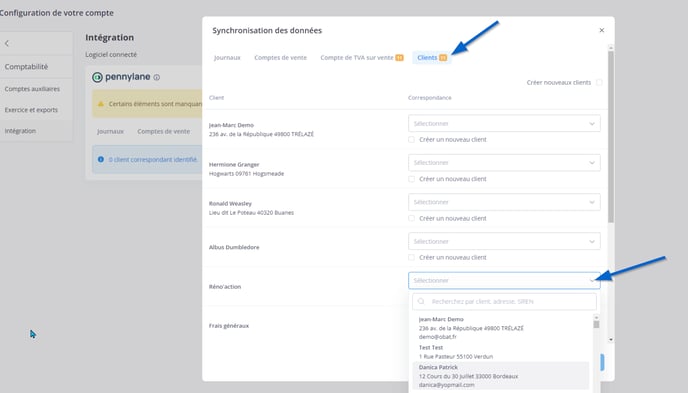
Task: Click the orange badge on the Clients tab
Action: [x=443, y=57]
